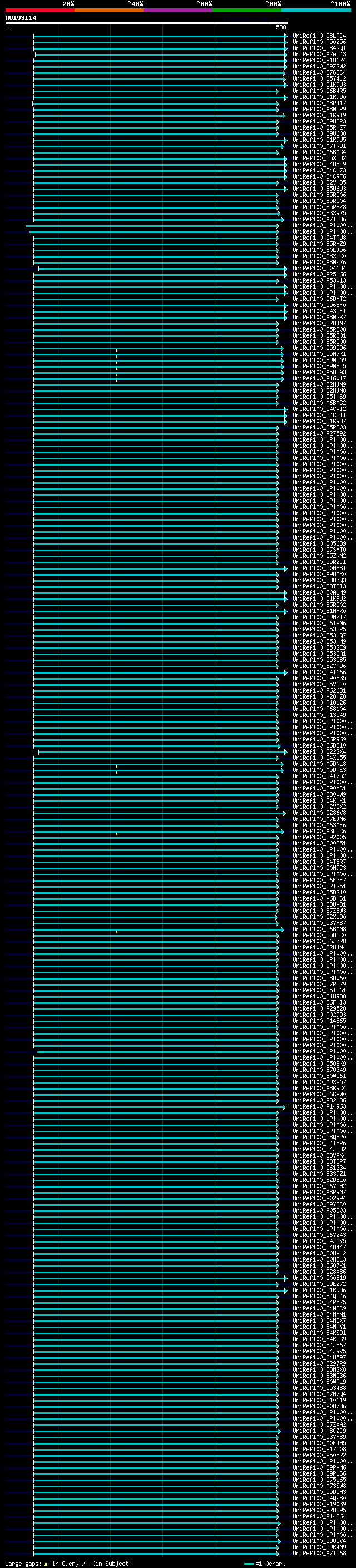Click the cyan alignment bar for UniRef100_Q8LPC4
The width and height of the screenshot is (356, 1568).
click(x=161, y=36)
